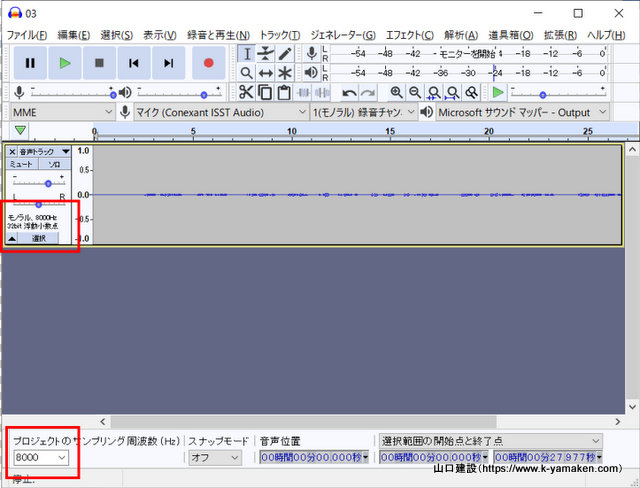Stop playback with the Stop button
This screenshot has width=640, height=488.
point(99,63)
